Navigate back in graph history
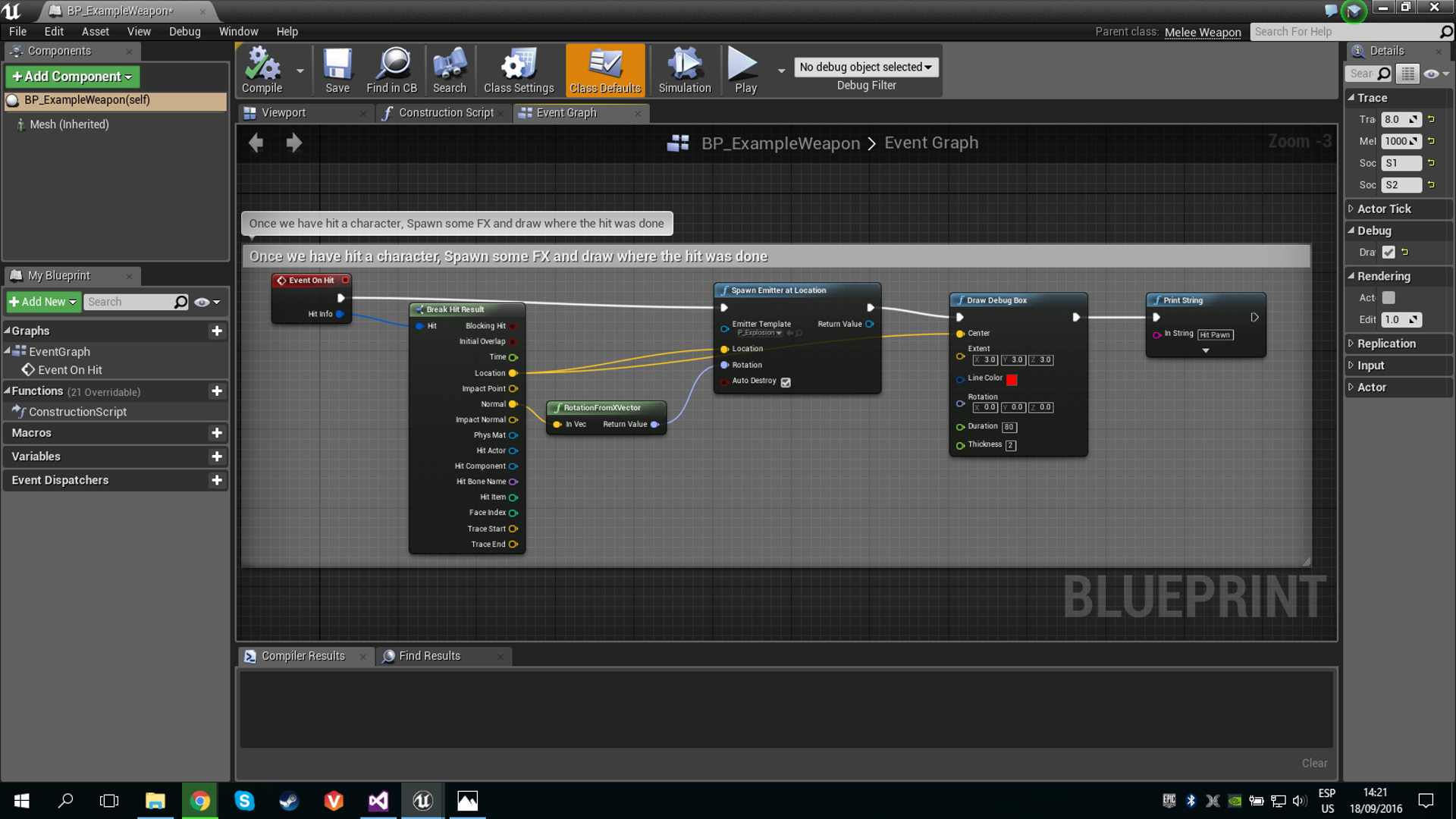 tap(256, 143)
